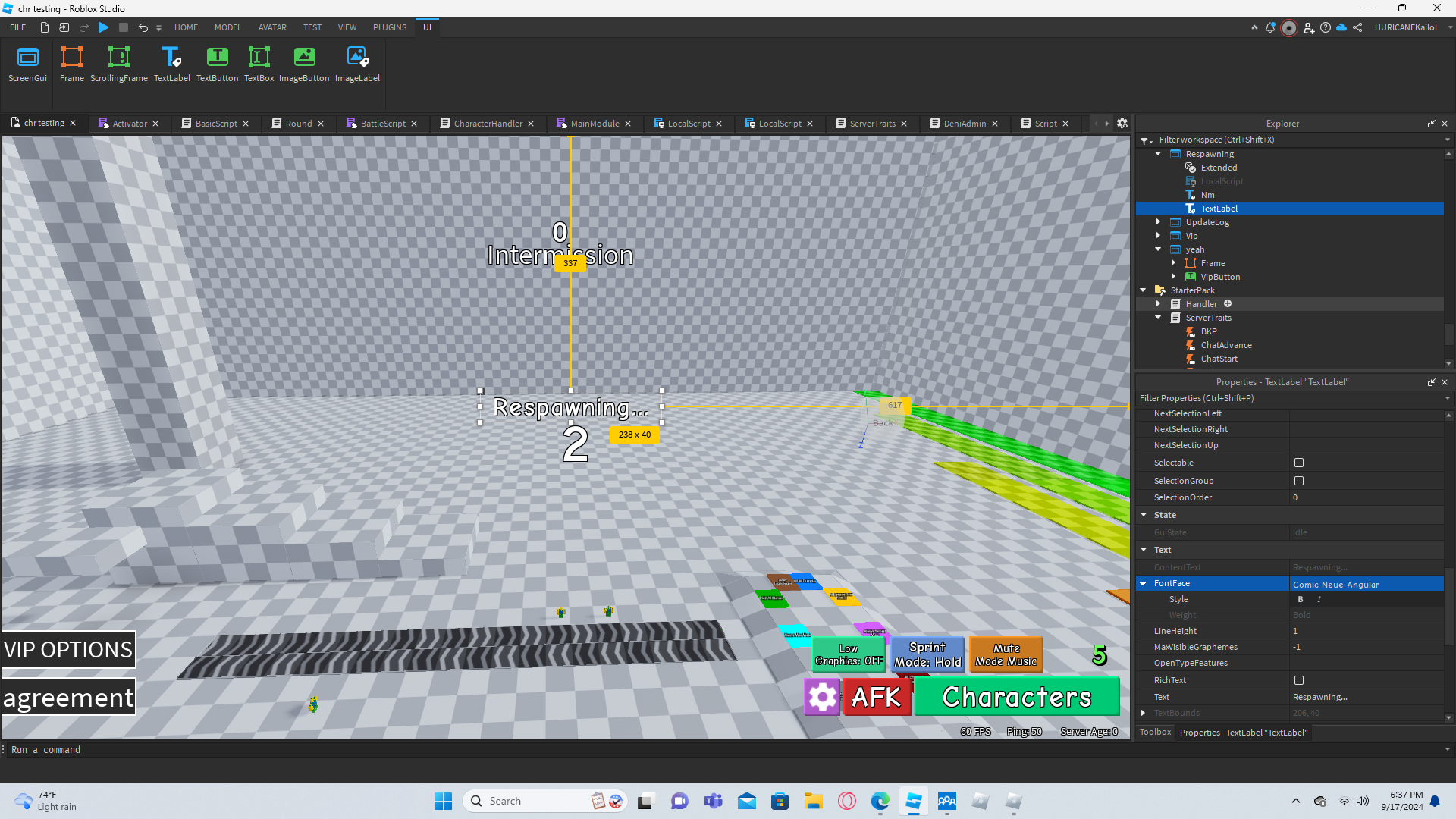
Task: Click the Toolbox panel tab
Action: [1155, 732]
